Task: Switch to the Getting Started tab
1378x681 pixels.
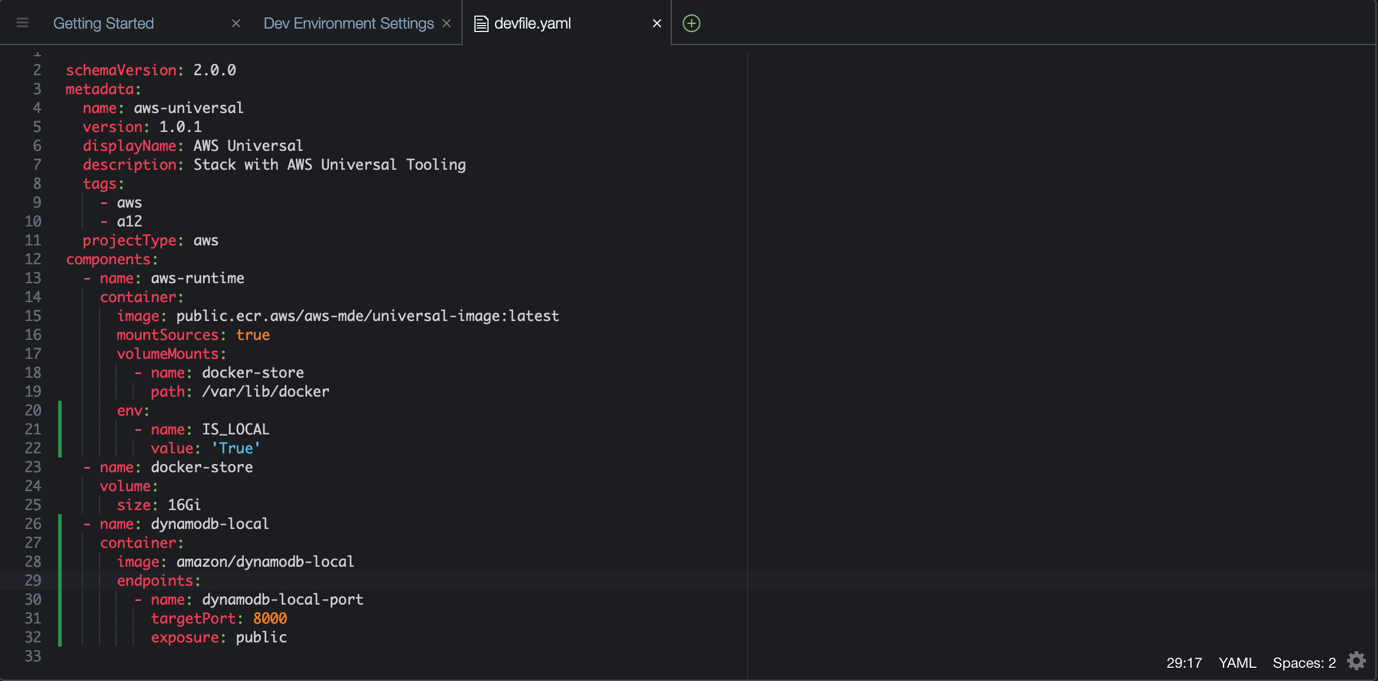Action: [x=103, y=22]
